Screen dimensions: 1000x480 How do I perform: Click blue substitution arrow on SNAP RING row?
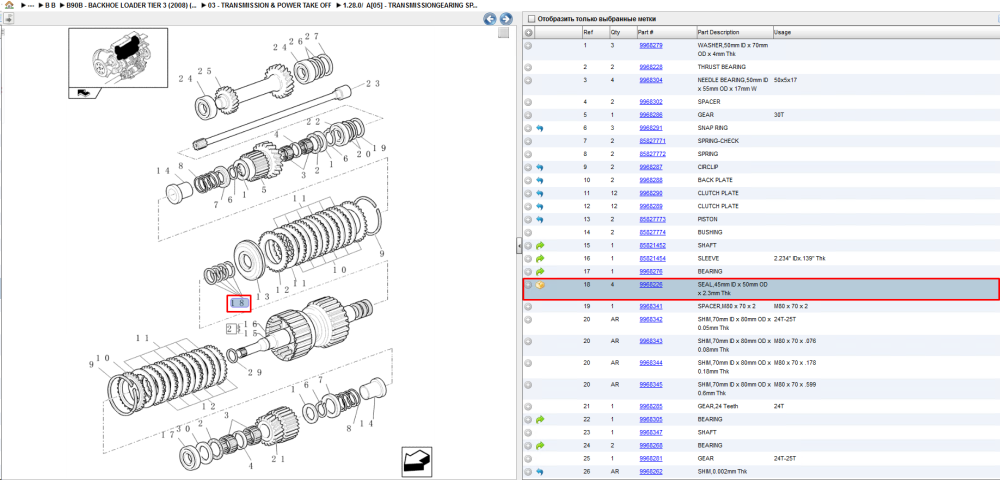(x=540, y=128)
